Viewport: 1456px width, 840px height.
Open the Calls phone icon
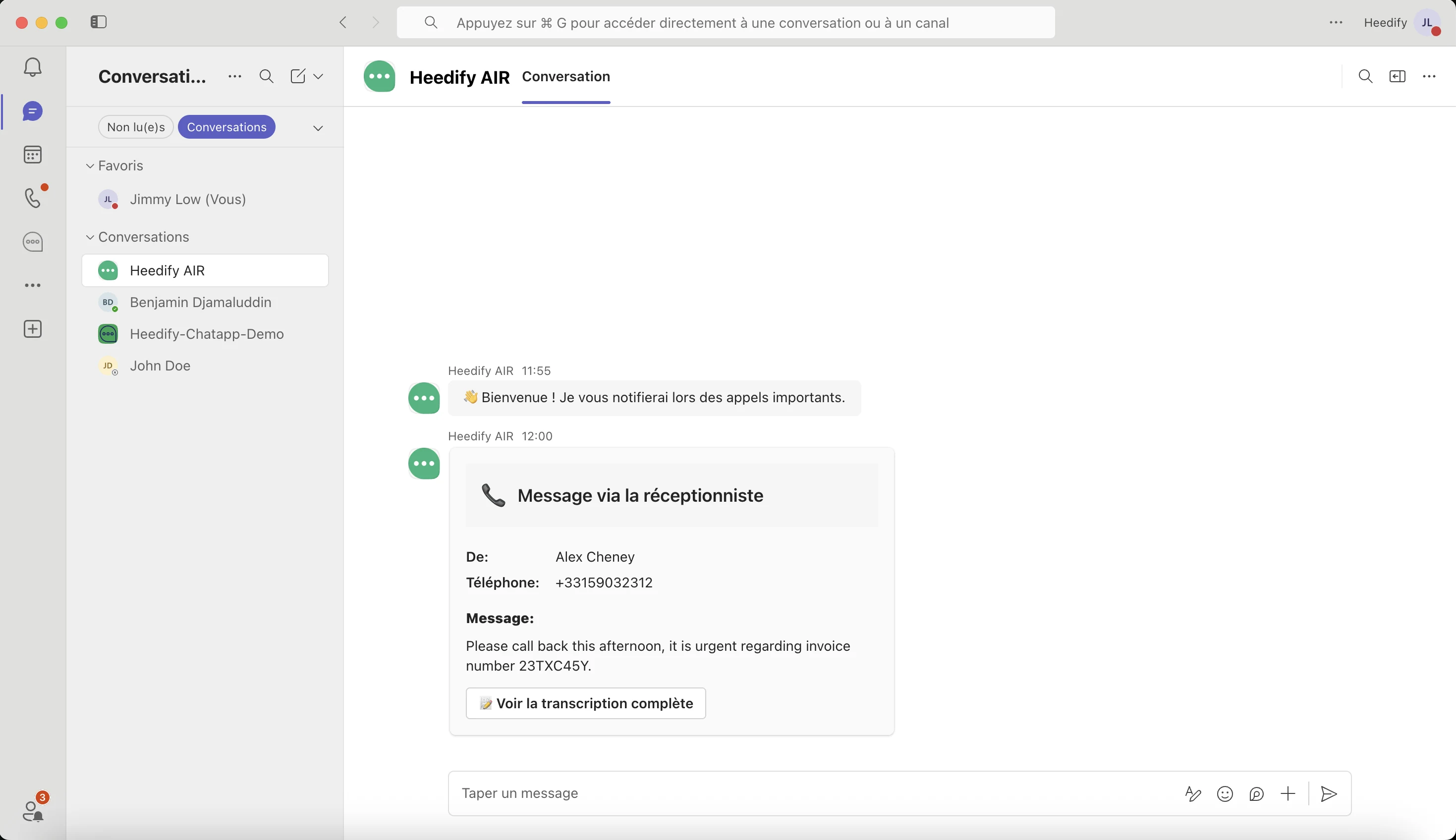click(x=33, y=198)
